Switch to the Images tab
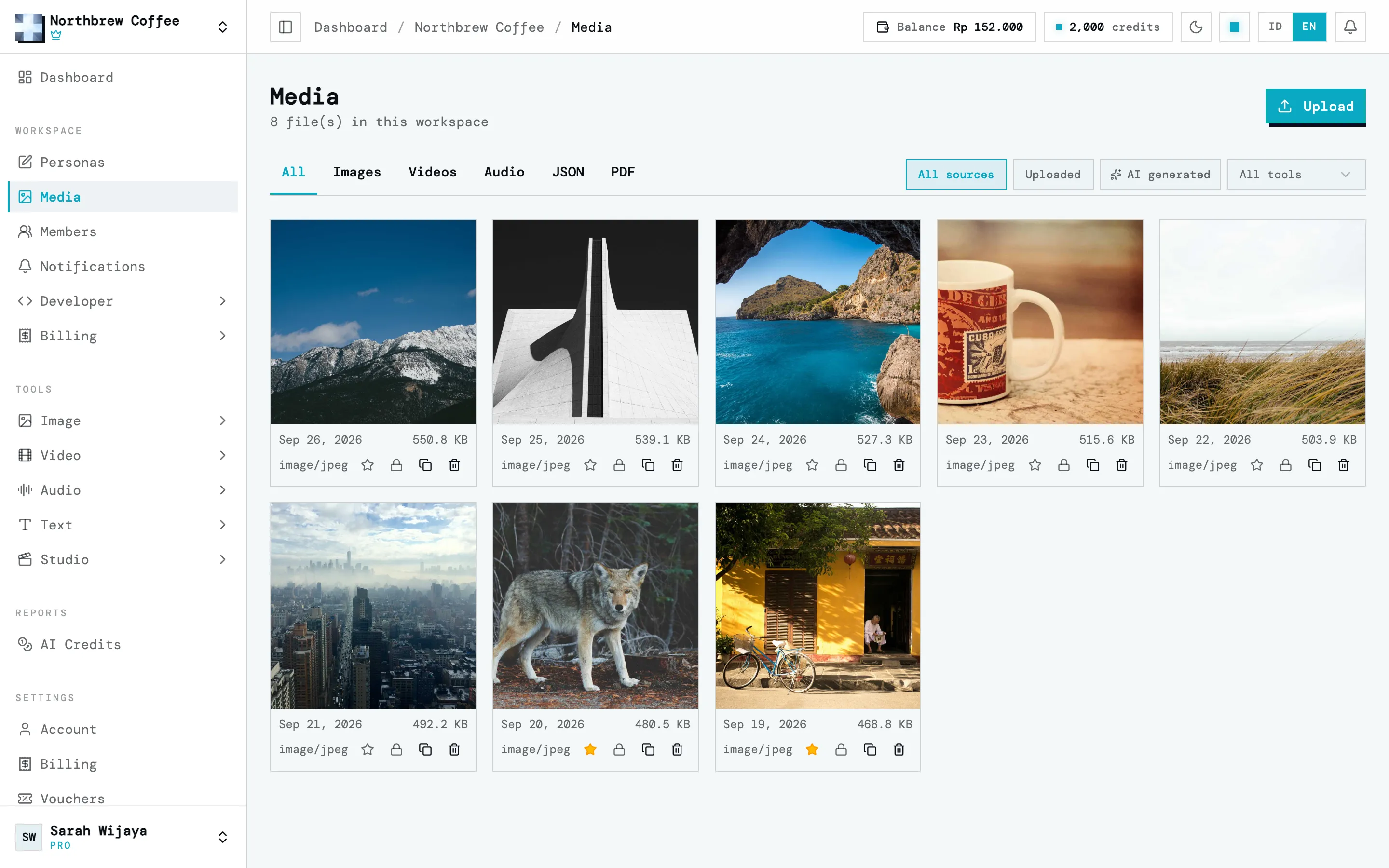This screenshot has height=868, width=1389. (x=357, y=172)
